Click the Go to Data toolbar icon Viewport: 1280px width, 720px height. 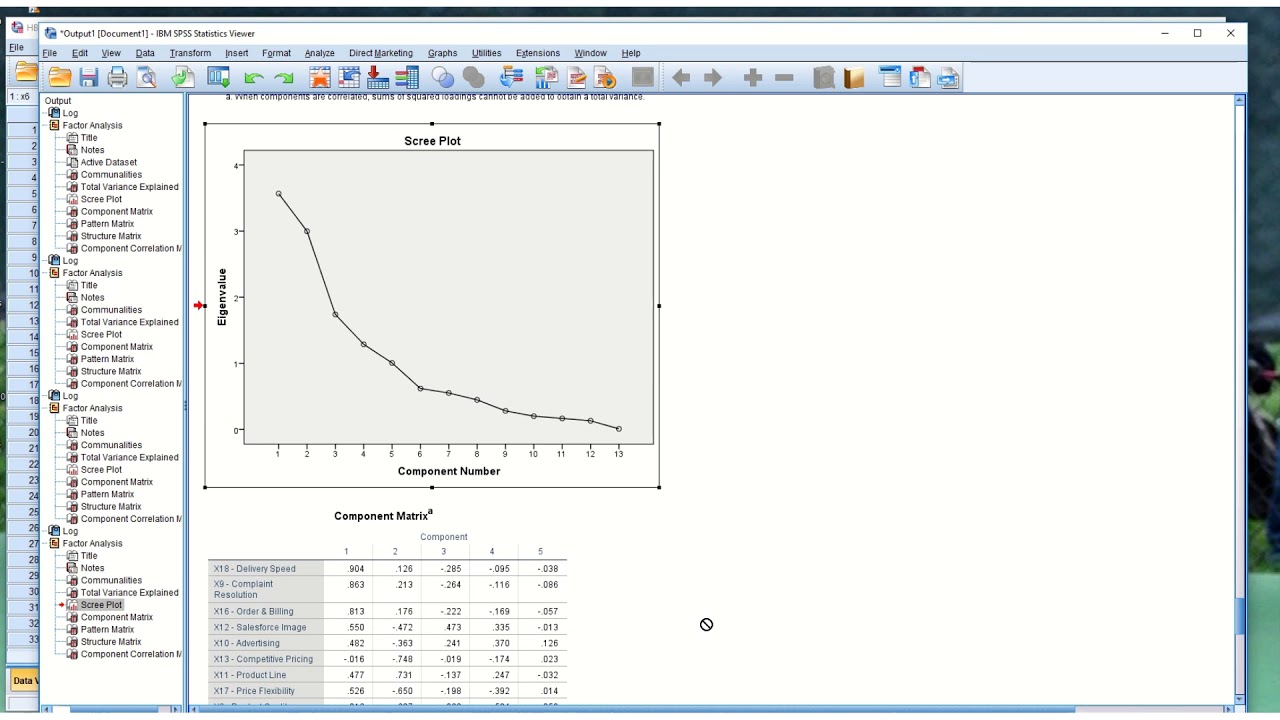tap(320, 77)
